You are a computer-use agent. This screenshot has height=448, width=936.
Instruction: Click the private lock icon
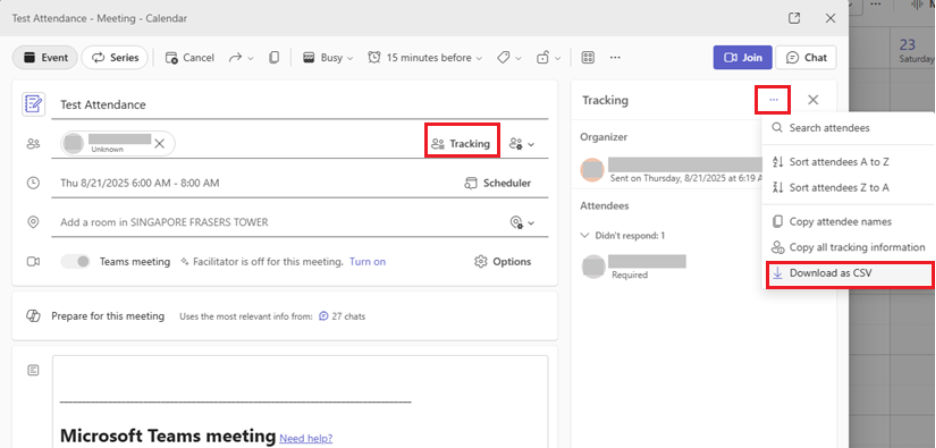click(x=543, y=58)
